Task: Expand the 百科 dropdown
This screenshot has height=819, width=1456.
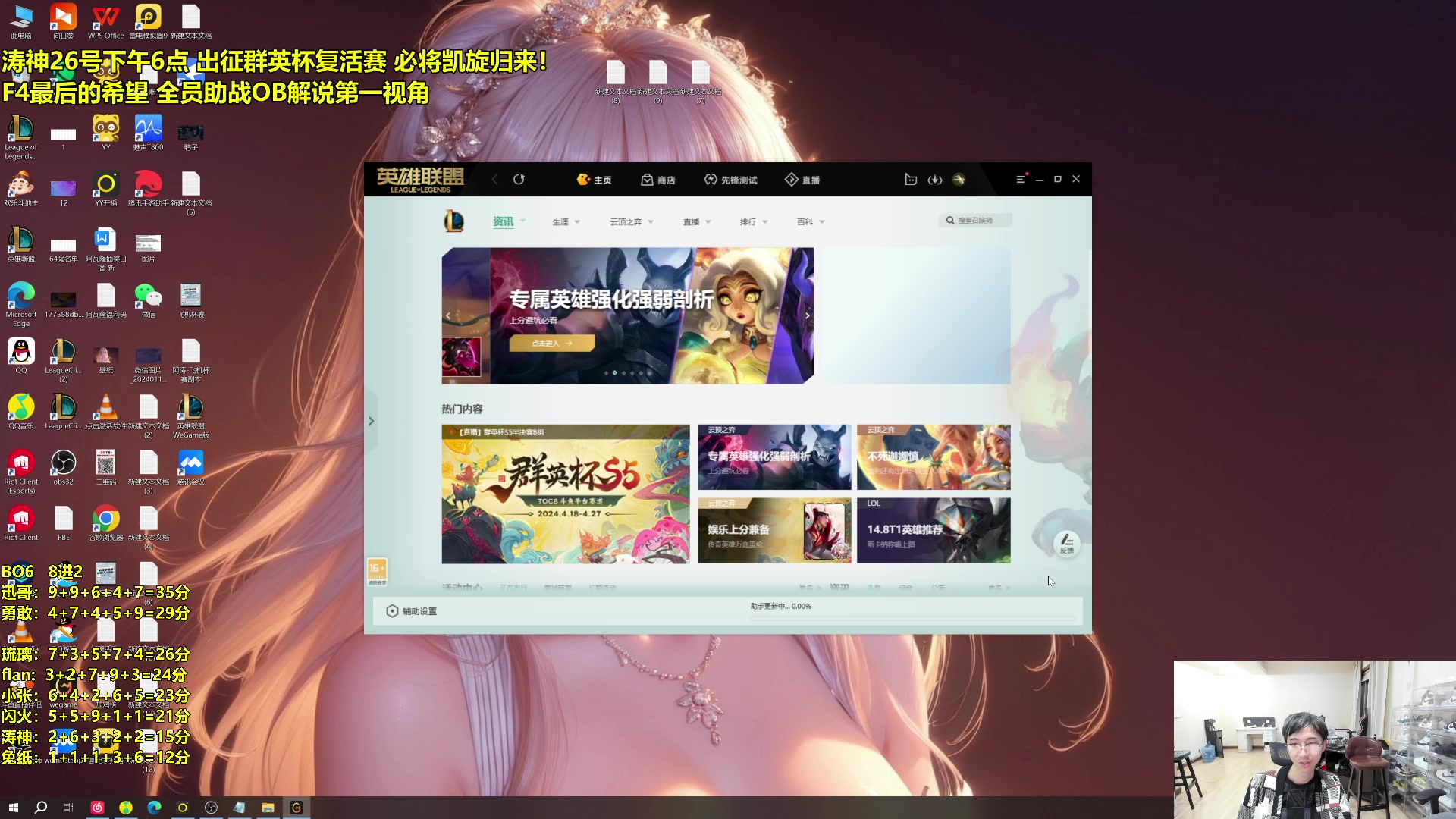Action: (x=806, y=221)
